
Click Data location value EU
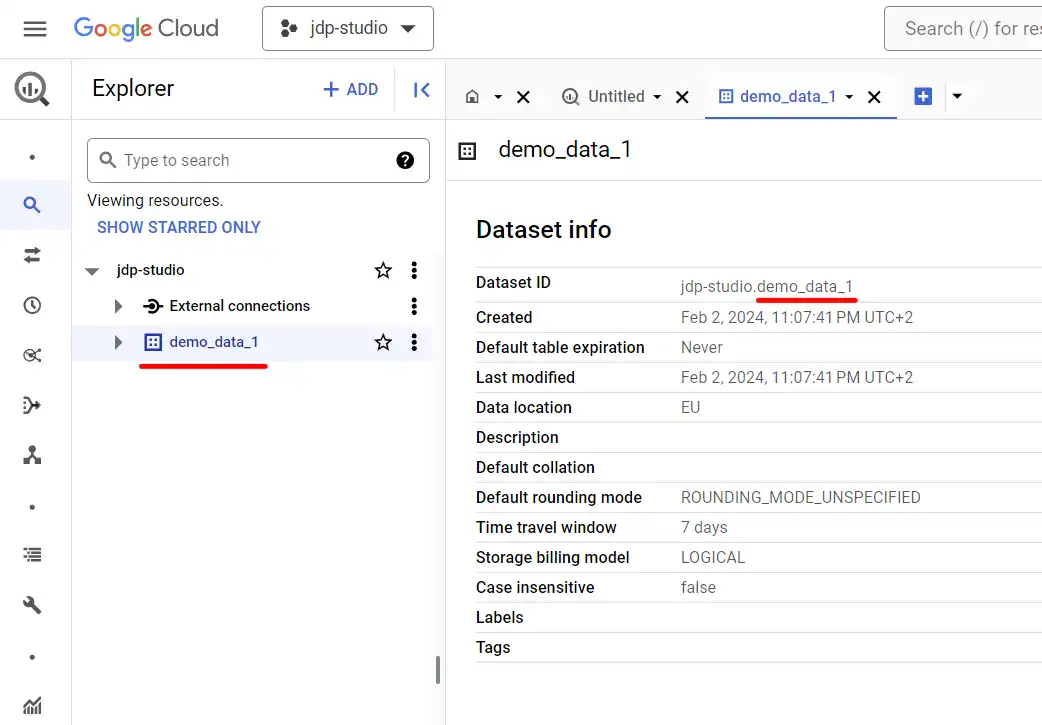pos(690,407)
